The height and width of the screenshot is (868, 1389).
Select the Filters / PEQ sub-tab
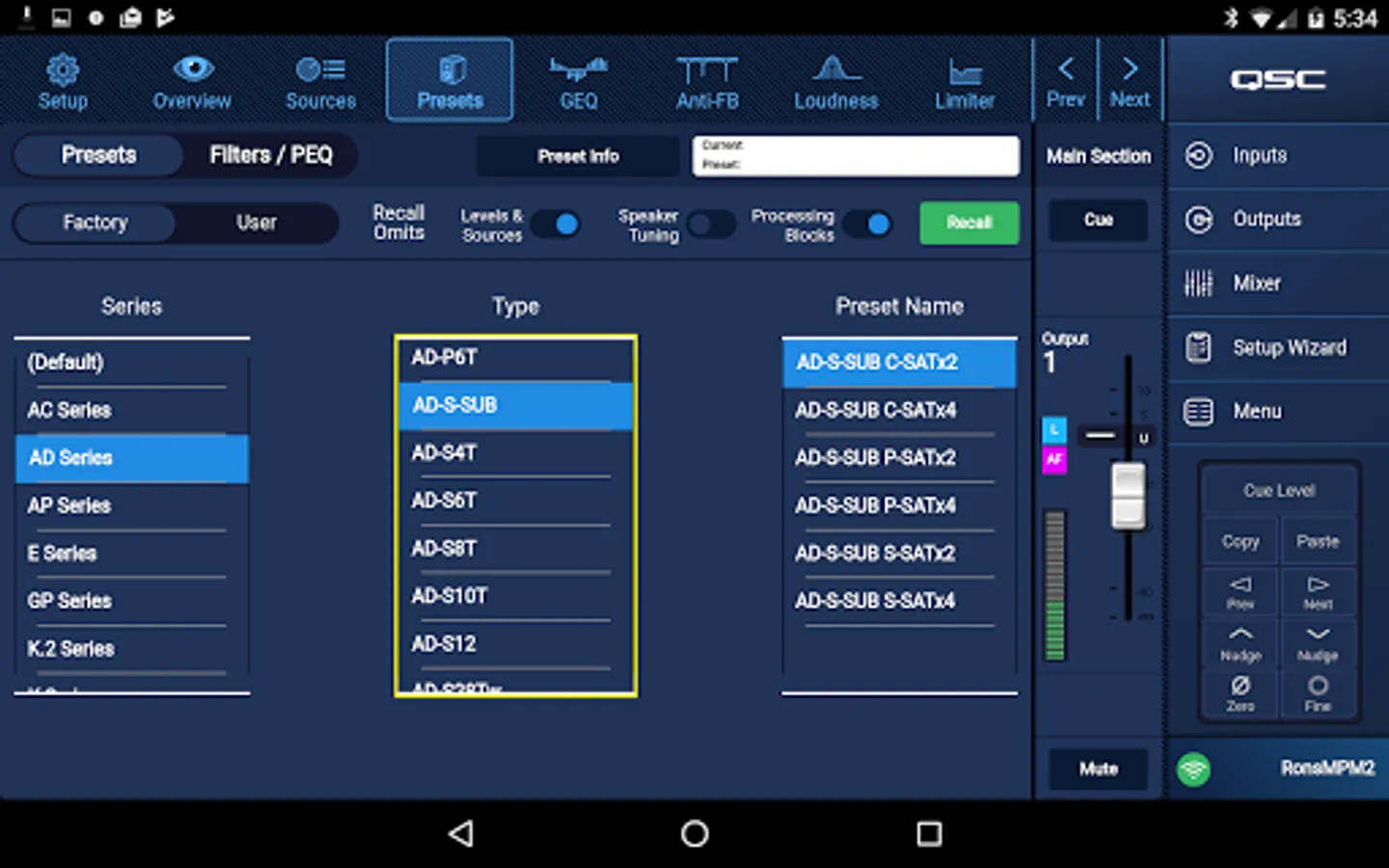click(x=271, y=155)
